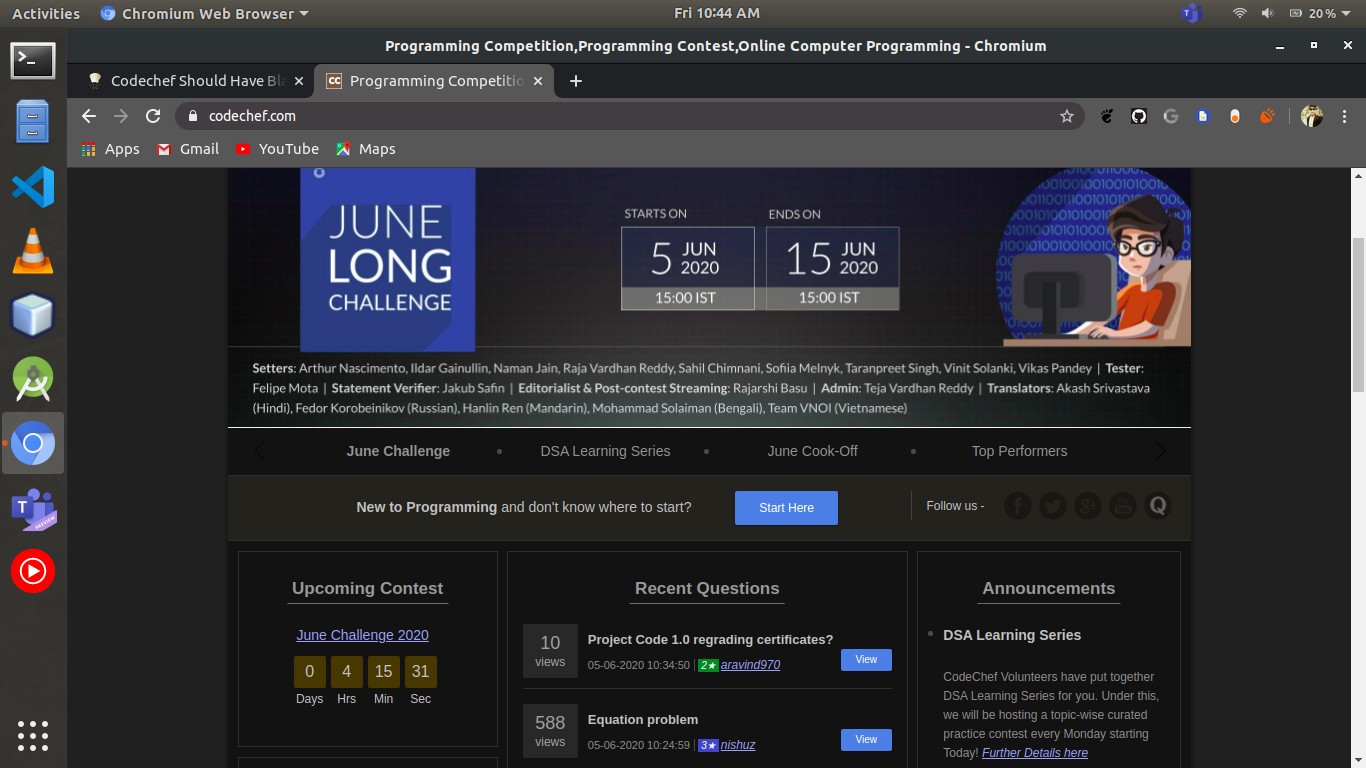
Task: Go back with the browser back arrow
Action: (89, 116)
